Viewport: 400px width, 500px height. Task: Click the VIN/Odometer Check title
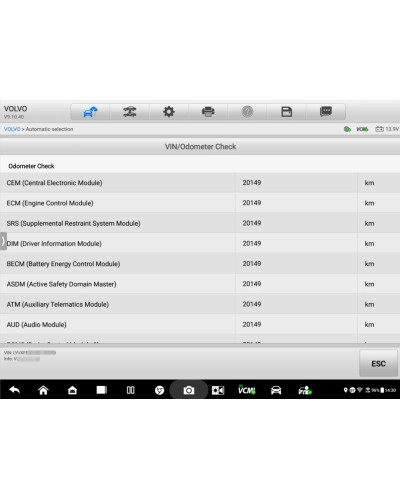coord(200,147)
